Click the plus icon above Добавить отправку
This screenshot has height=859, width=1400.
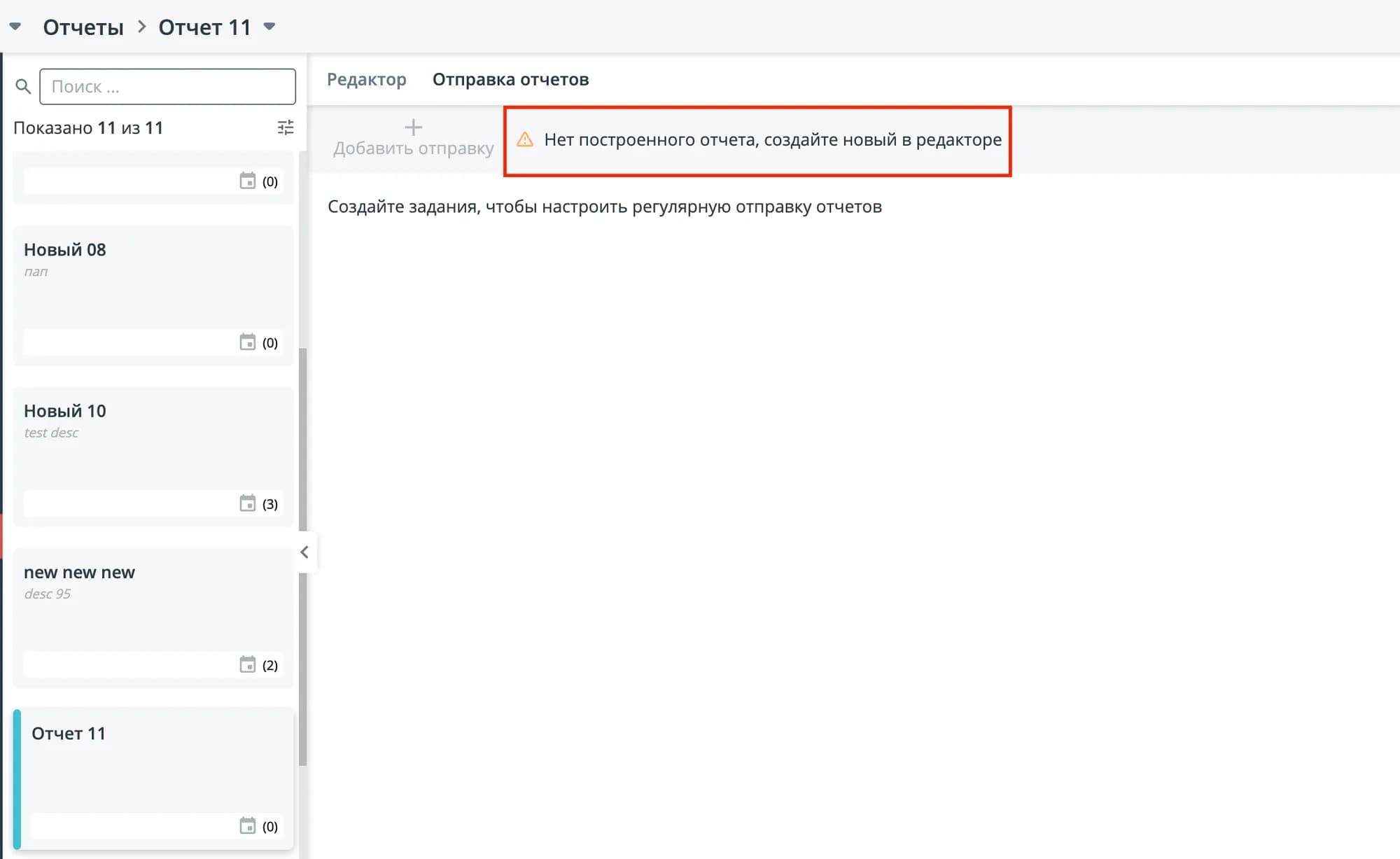[414, 127]
